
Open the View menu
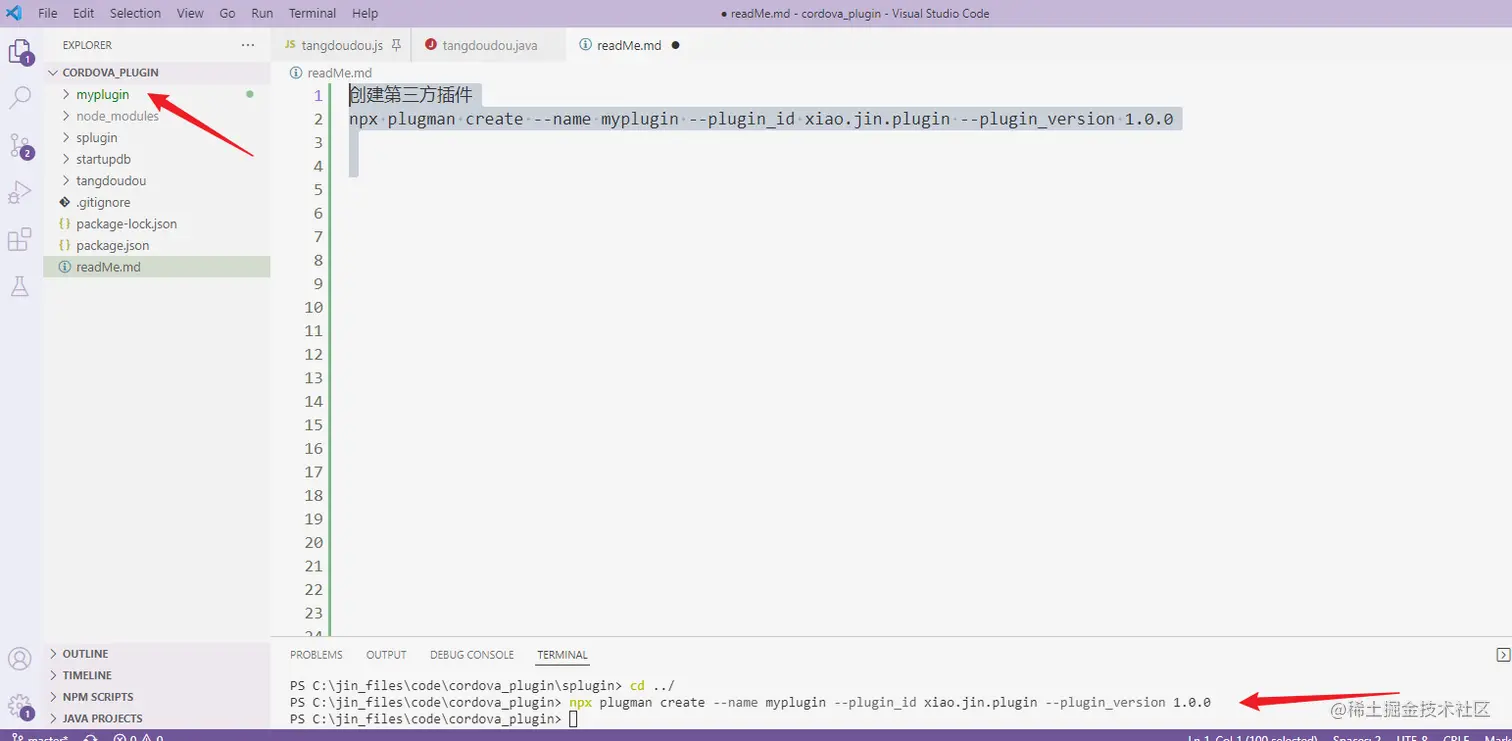point(190,13)
